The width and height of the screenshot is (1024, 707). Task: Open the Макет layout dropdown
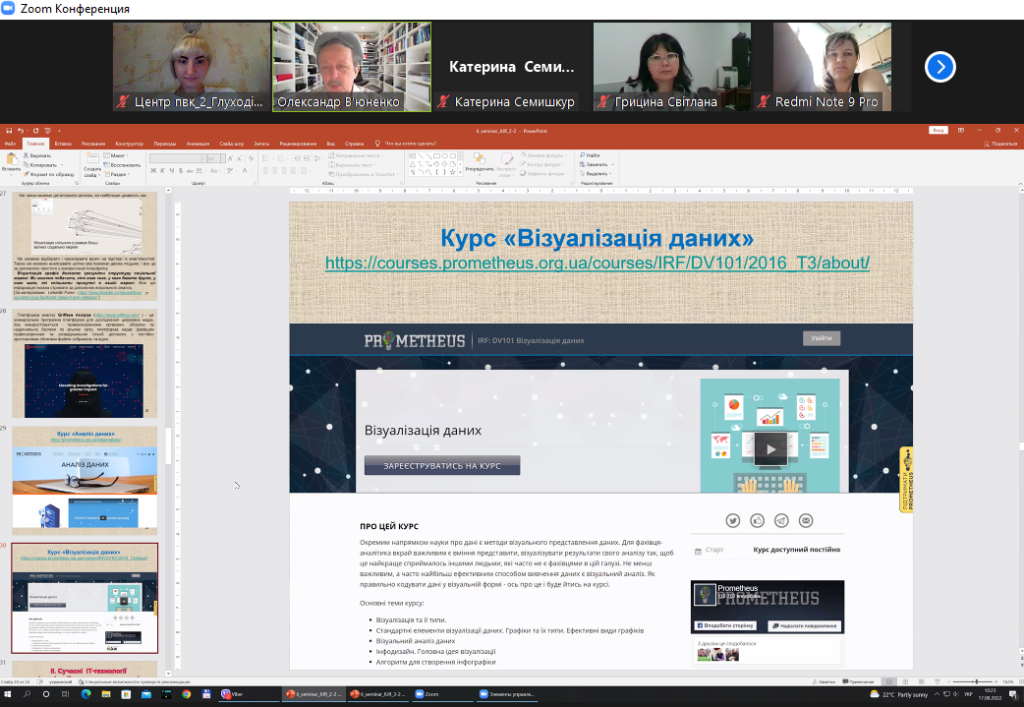117,156
